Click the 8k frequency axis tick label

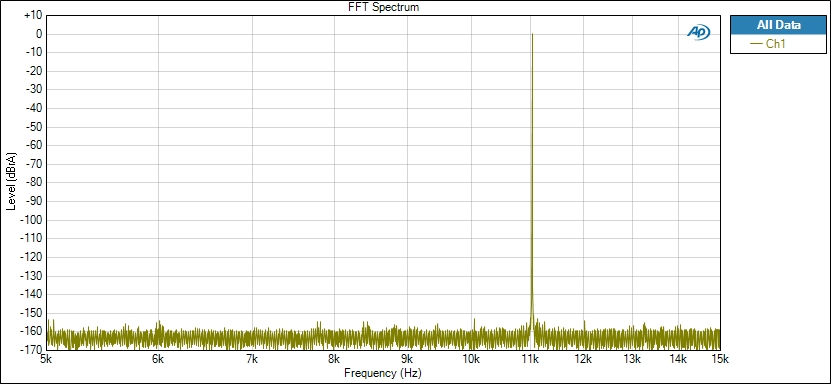coord(334,359)
